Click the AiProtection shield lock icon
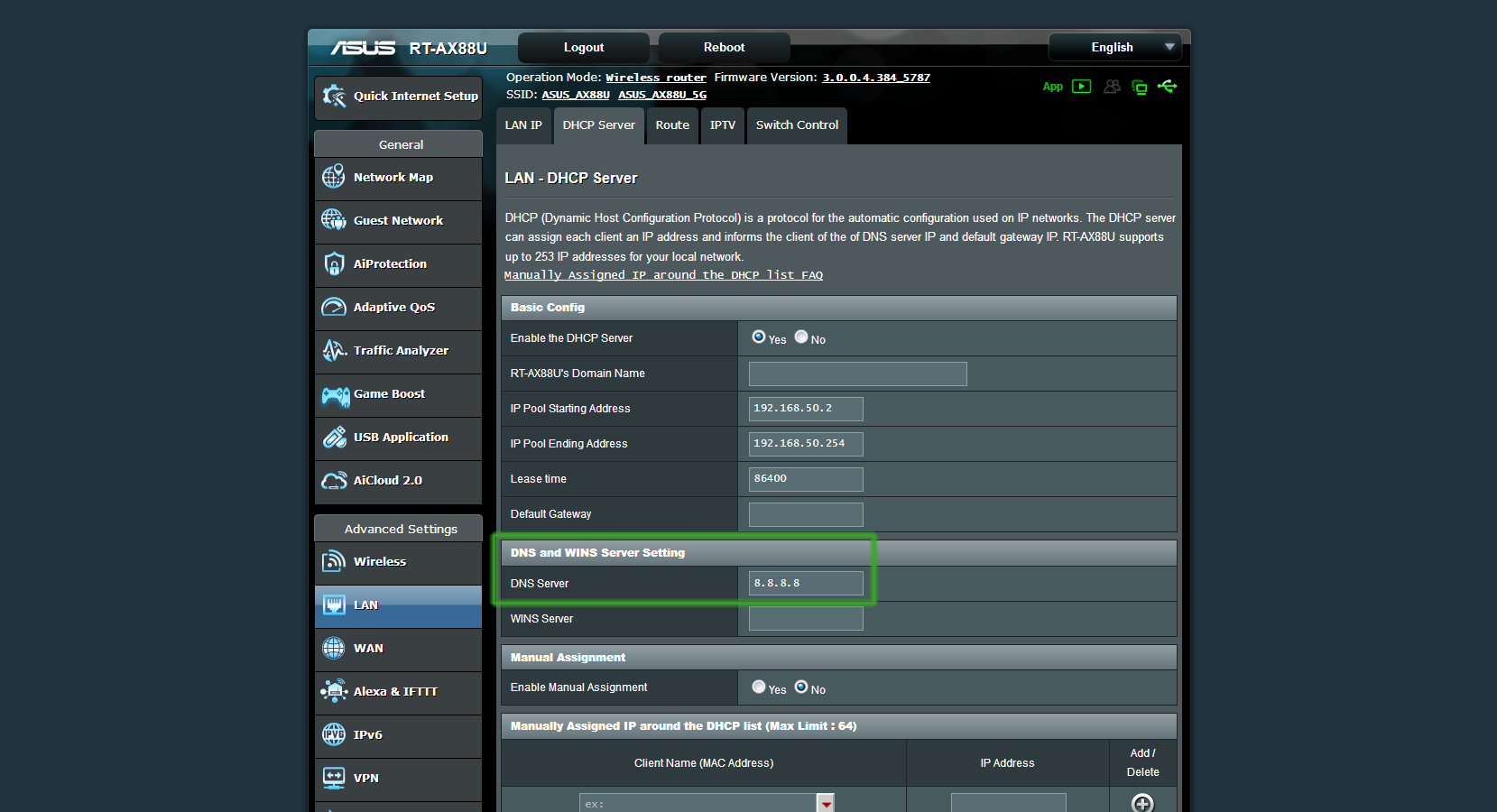Viewport: 1497px width, 812px height. (334, 263)
